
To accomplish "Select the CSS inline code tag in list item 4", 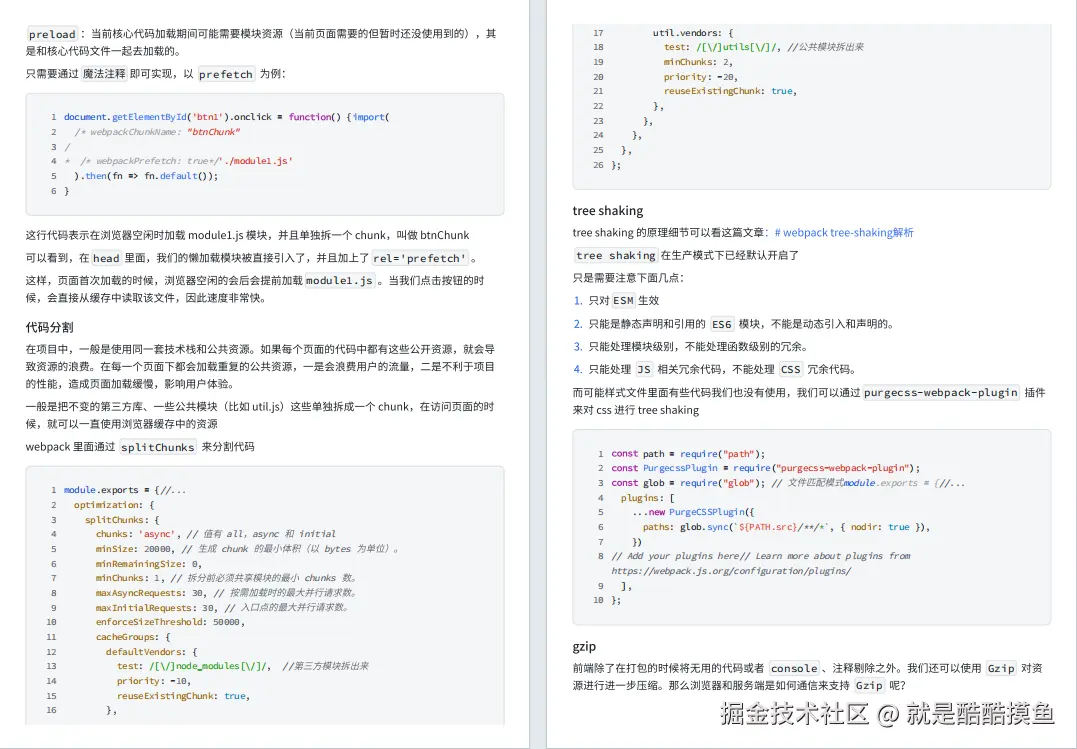I will click(790, 368).
